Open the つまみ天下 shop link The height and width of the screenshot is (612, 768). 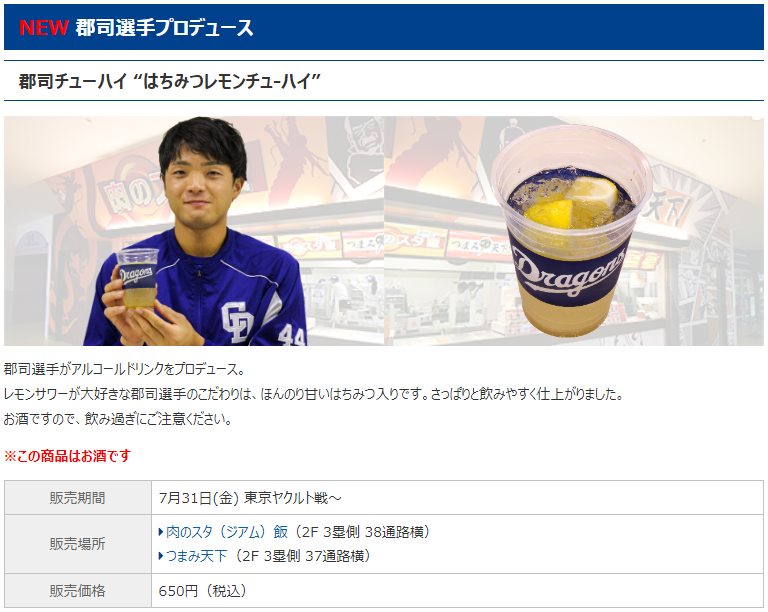coord(196,556)
